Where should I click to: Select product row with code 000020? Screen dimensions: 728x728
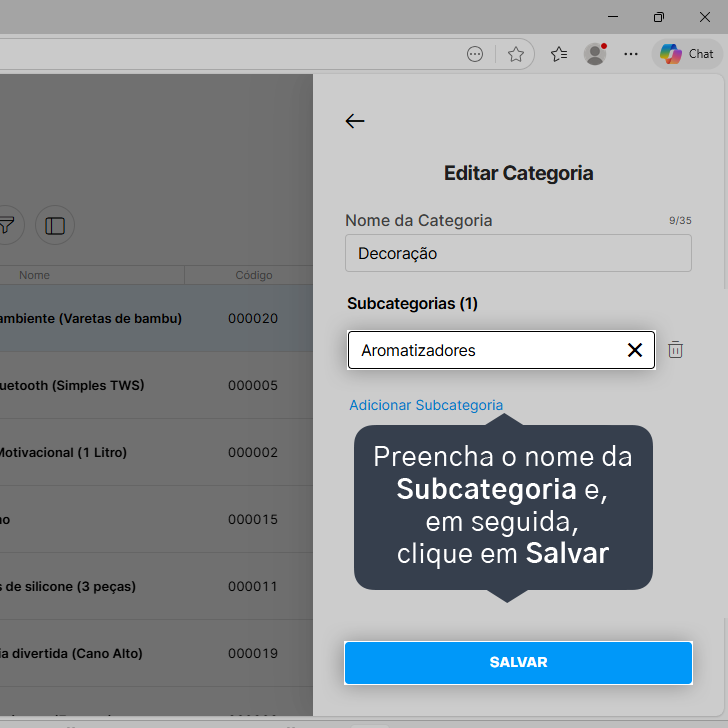(156, 318)
